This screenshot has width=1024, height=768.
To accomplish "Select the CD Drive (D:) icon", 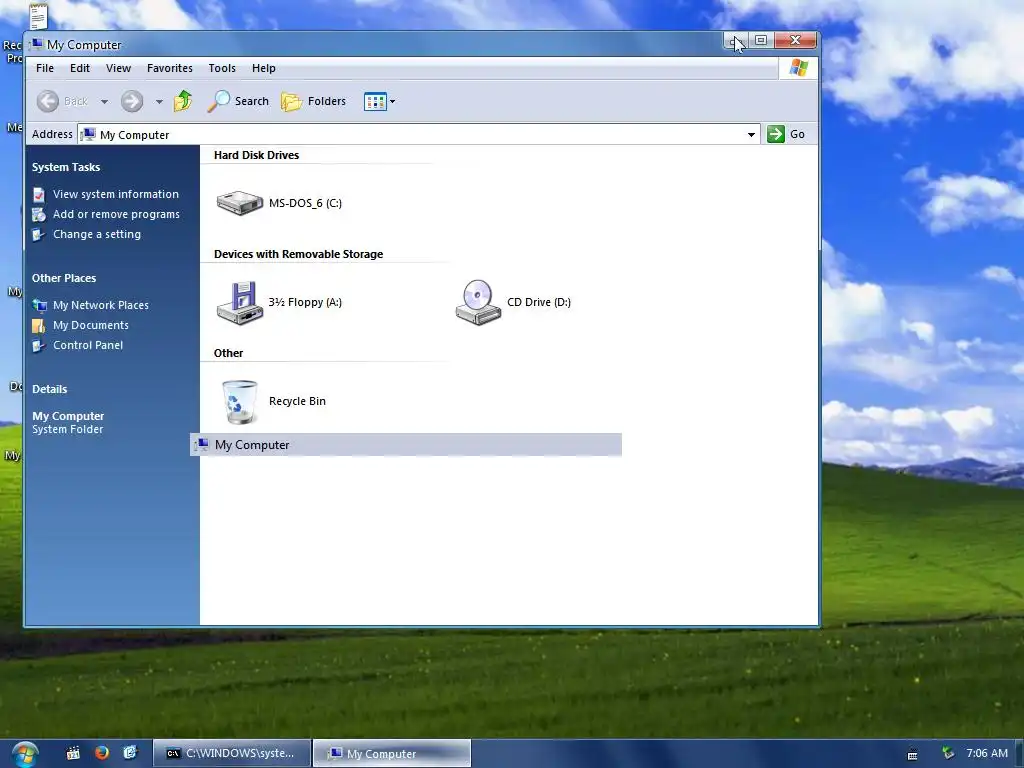I will coord(478,302).
